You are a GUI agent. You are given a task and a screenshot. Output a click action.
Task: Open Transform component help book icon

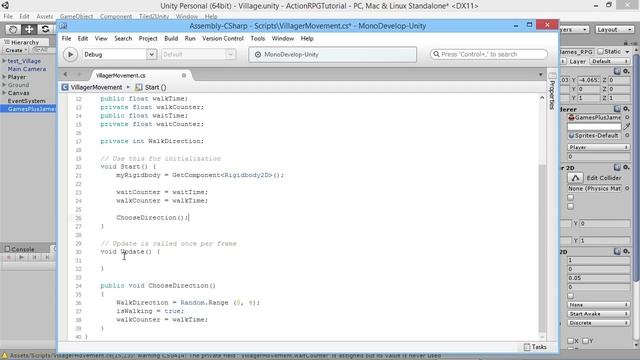tap(617, 71)
